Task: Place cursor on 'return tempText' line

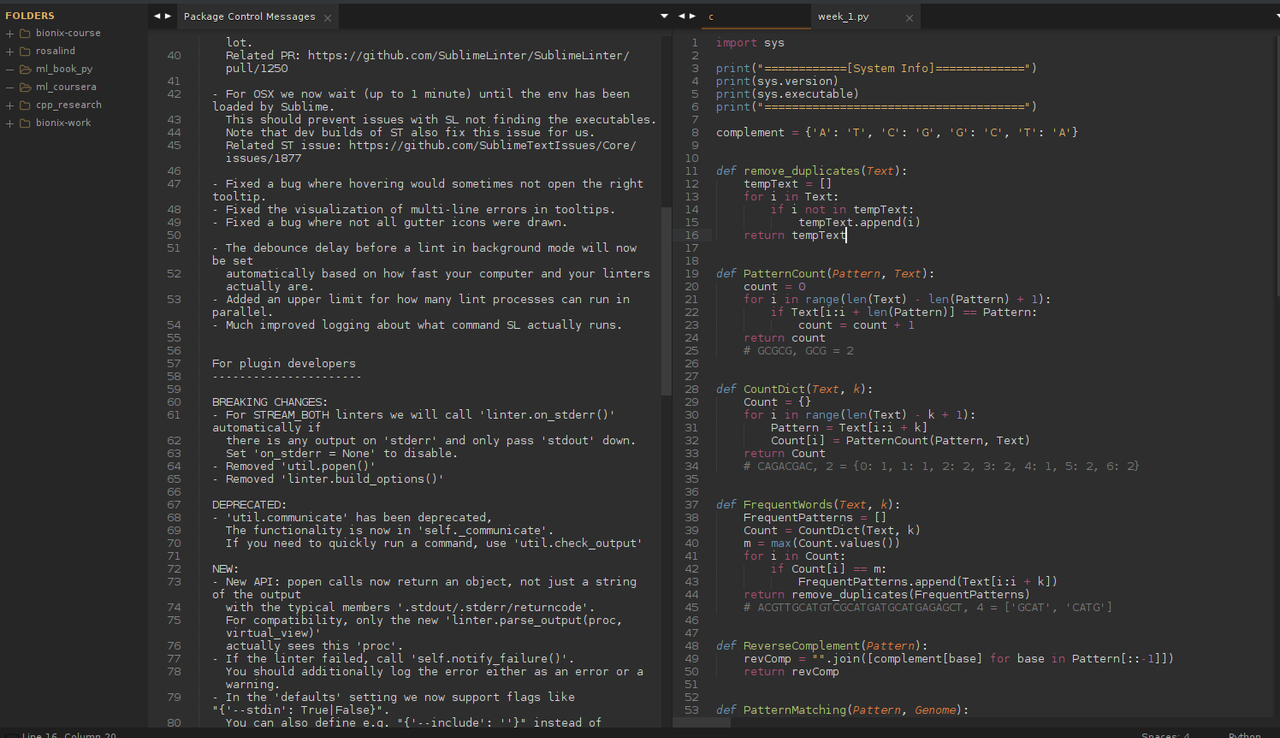Action: click(x=794, y=235)
